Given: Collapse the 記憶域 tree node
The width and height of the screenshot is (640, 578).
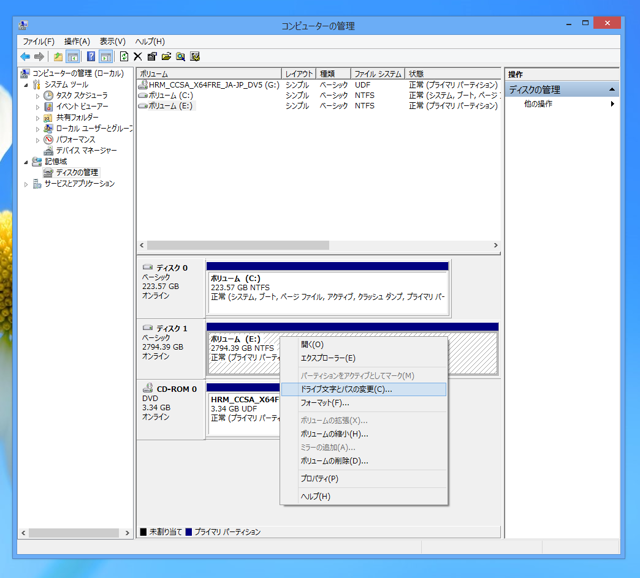Looking at the screenshot, I should (x=26, y=162).
